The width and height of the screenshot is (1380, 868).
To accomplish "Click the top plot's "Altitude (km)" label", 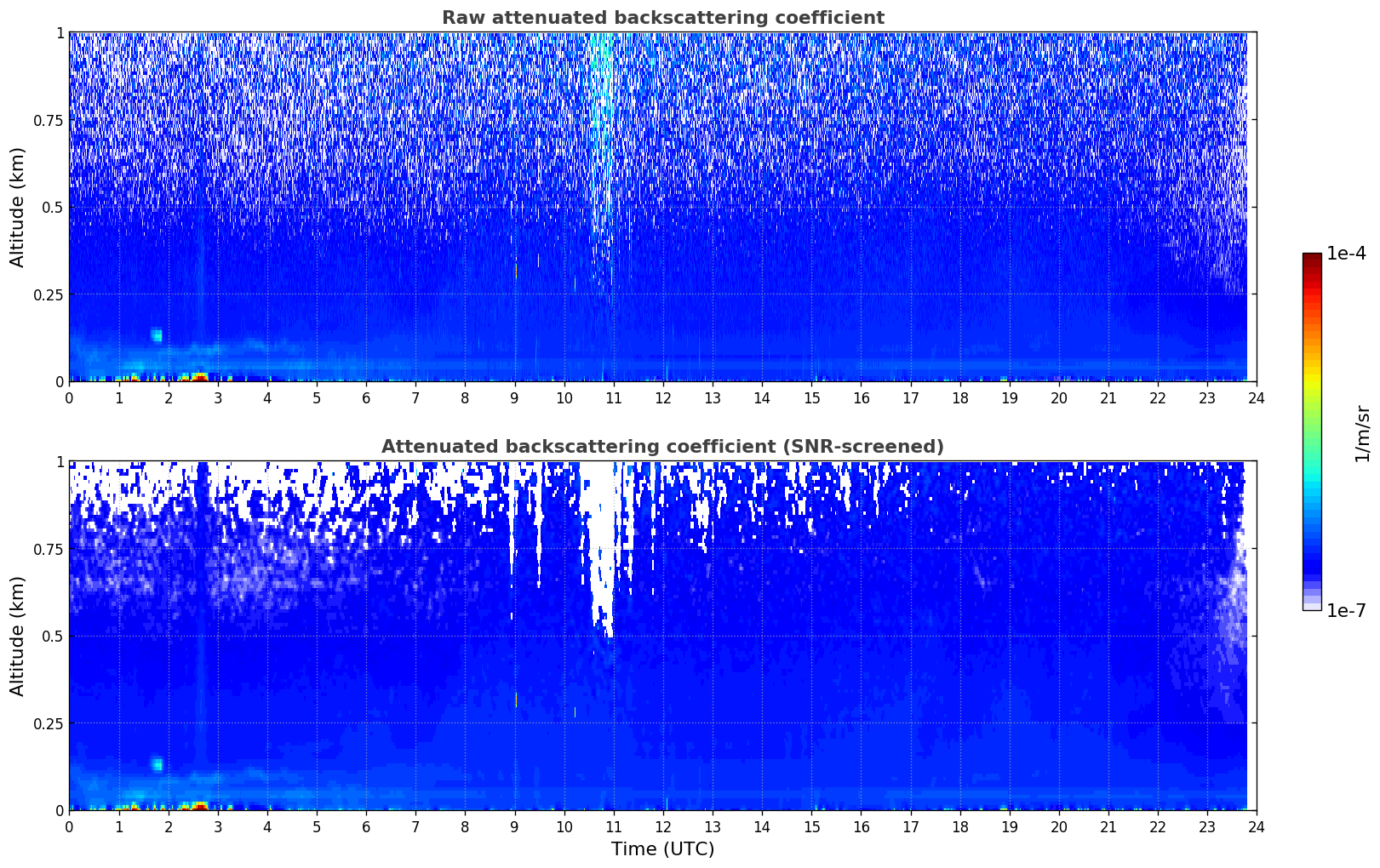I will click(18, 207).
